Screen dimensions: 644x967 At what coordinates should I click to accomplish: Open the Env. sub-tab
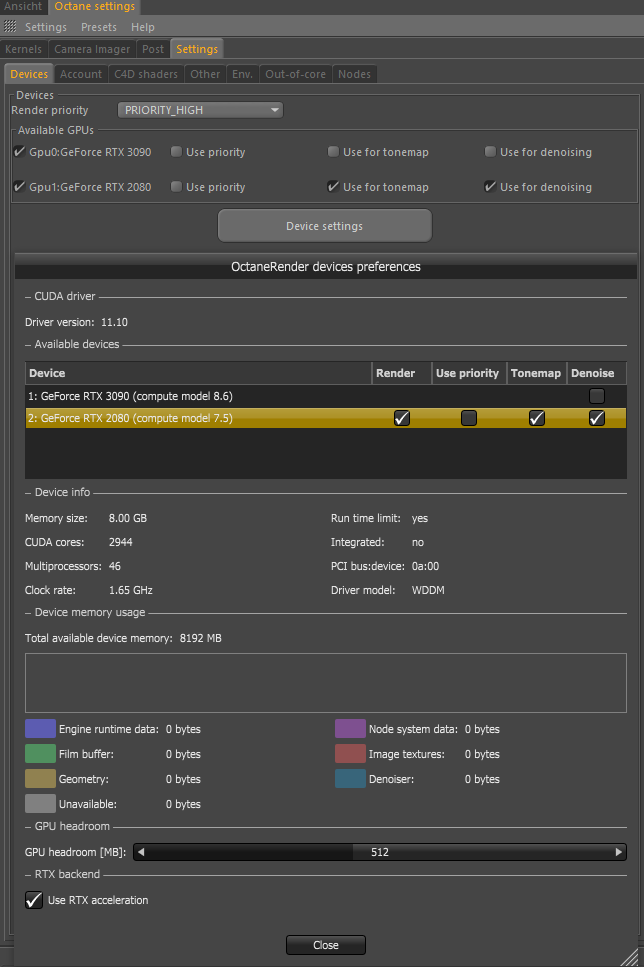[242, 74]
